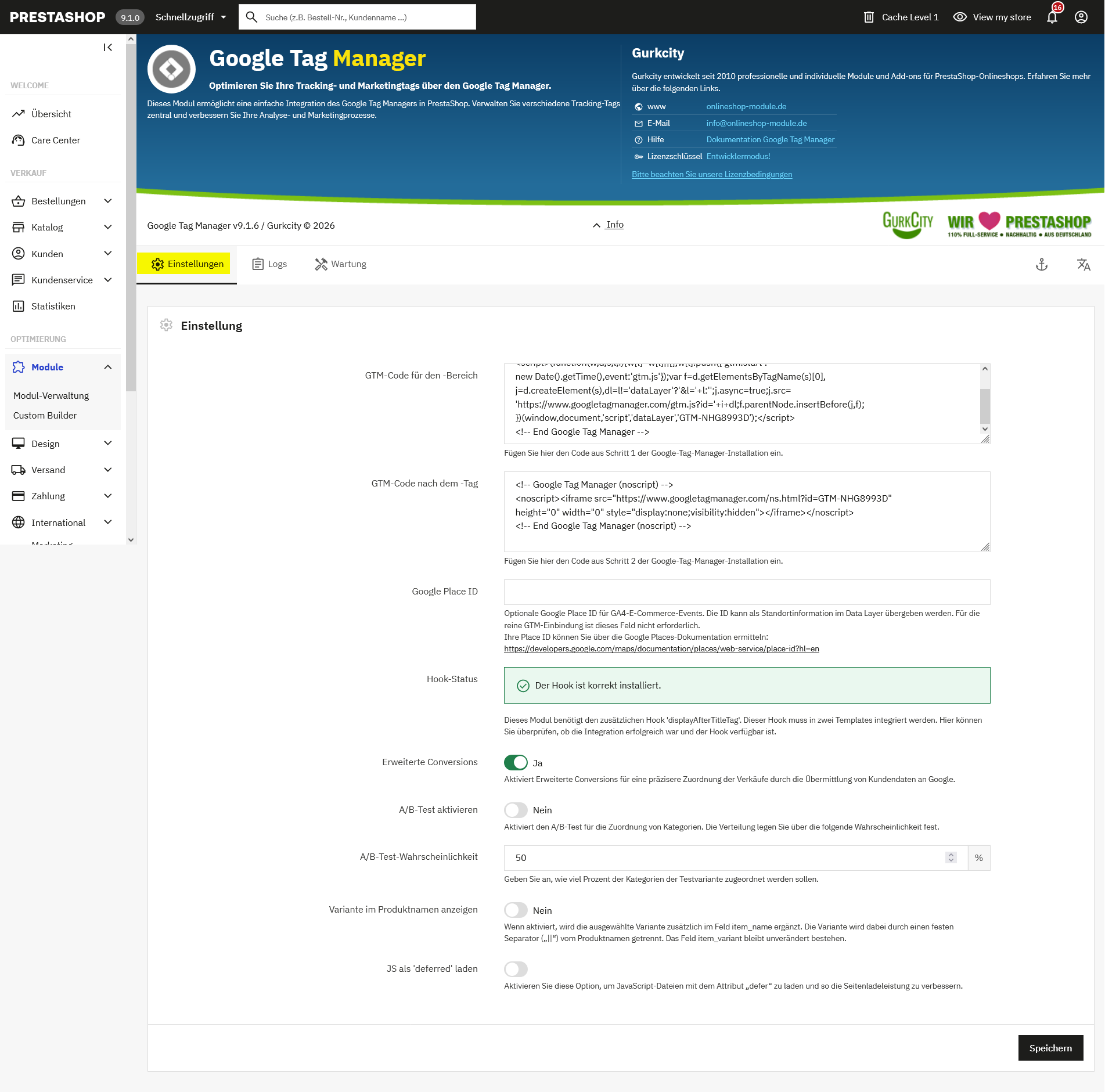Disable the Erweiterte Conversions toggle

point(516,762)
